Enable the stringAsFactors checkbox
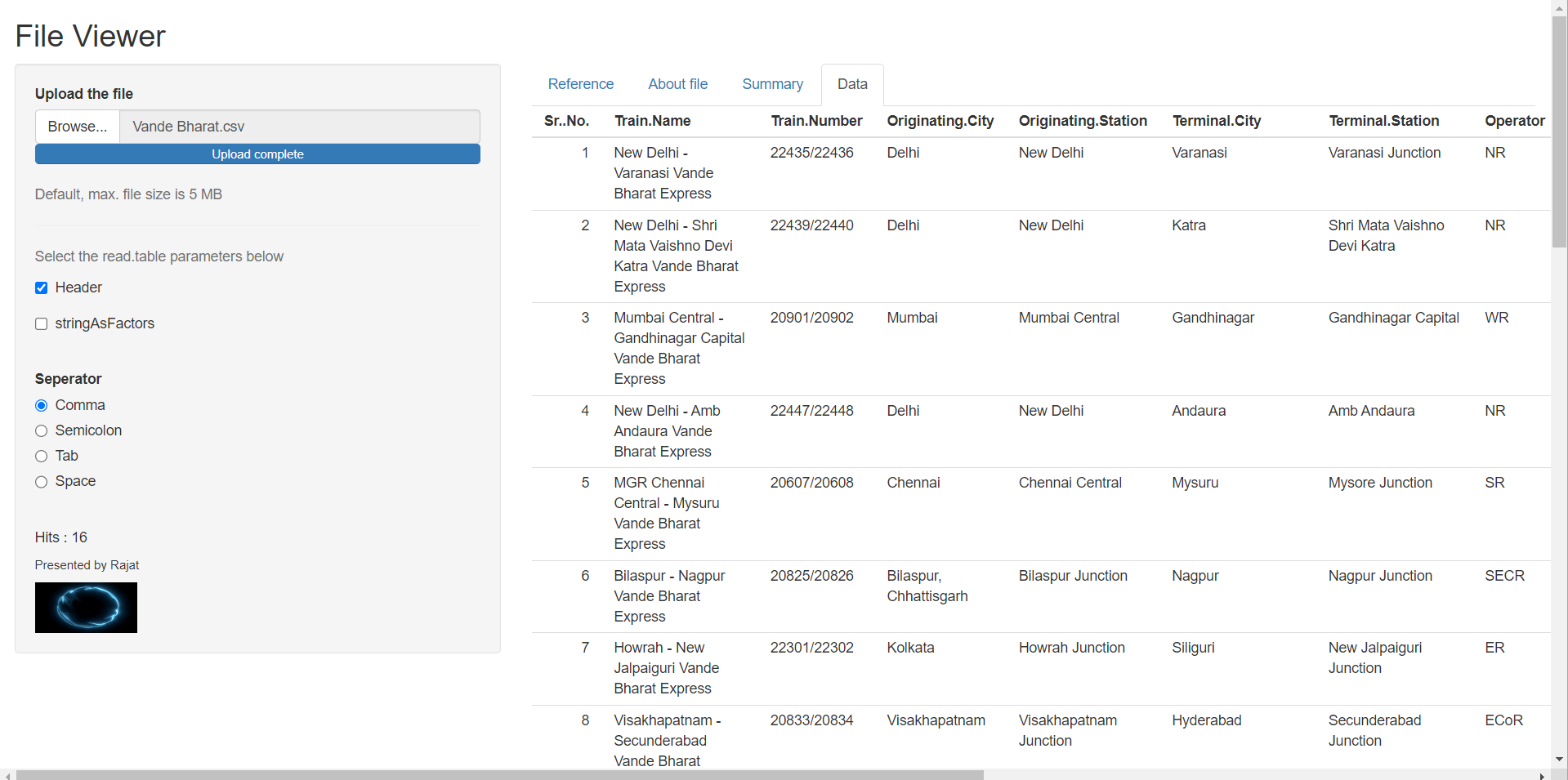This screenshot has width=1568, height=780. tap(41, 323)
